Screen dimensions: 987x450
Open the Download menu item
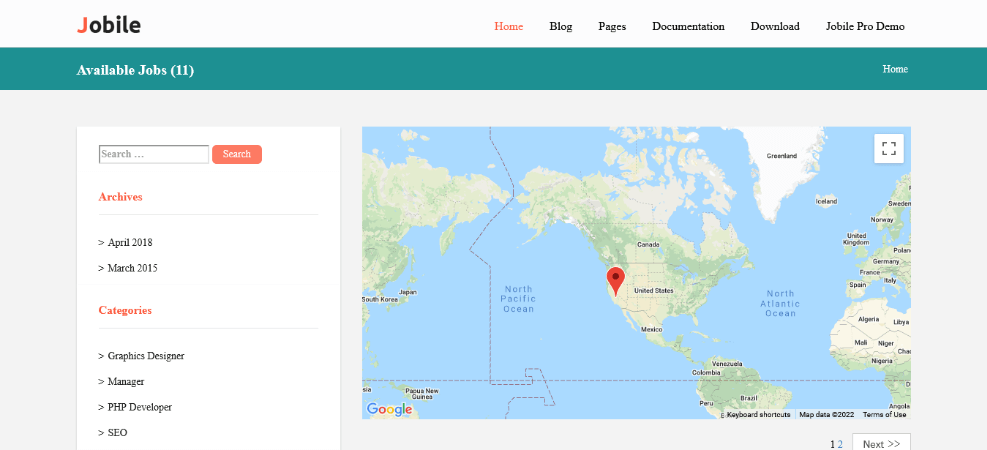coord(775,26)
